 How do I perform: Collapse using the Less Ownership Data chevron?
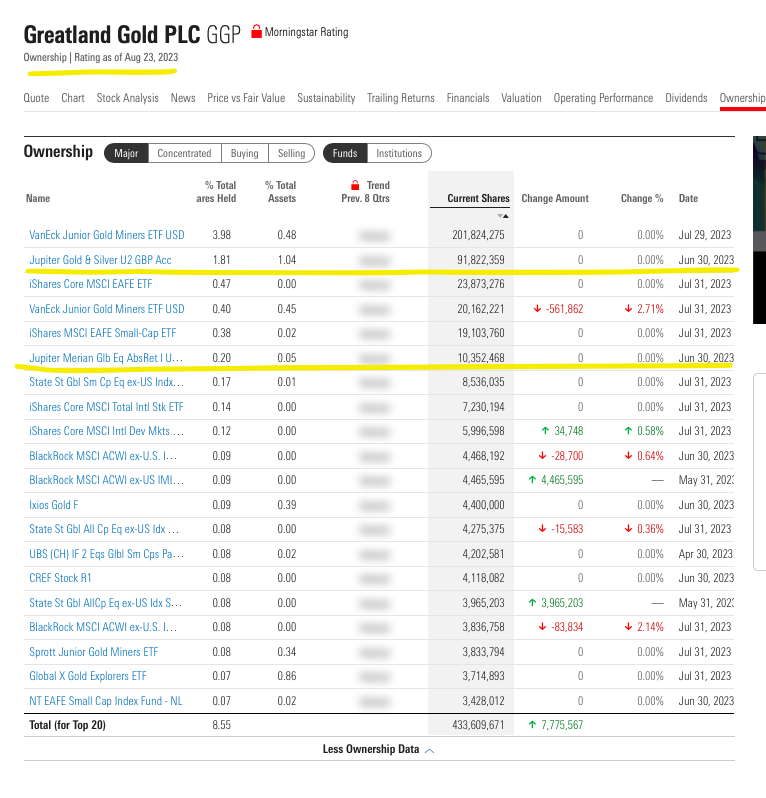click(x=430, y=750)
